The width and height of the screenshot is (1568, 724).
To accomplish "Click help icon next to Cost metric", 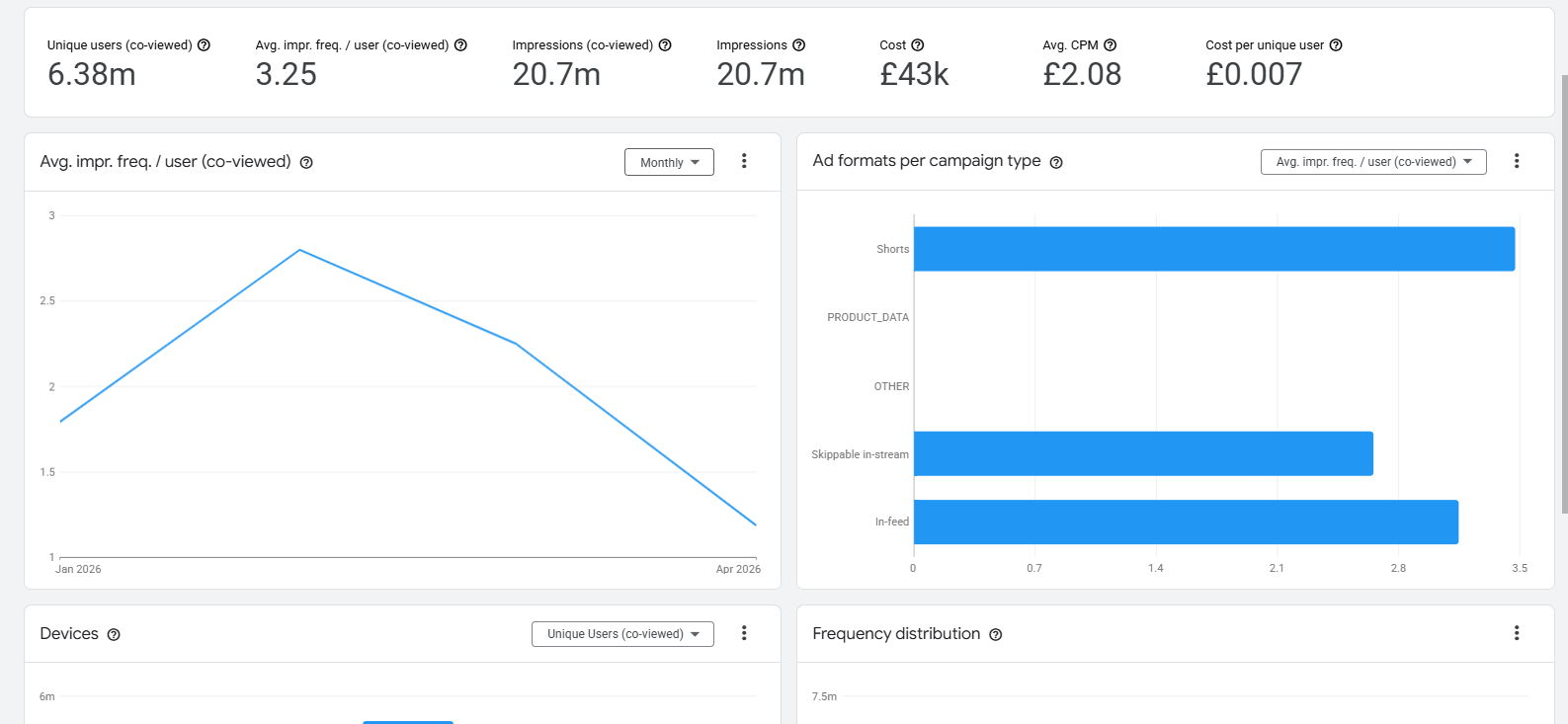I will pos(918,45).
